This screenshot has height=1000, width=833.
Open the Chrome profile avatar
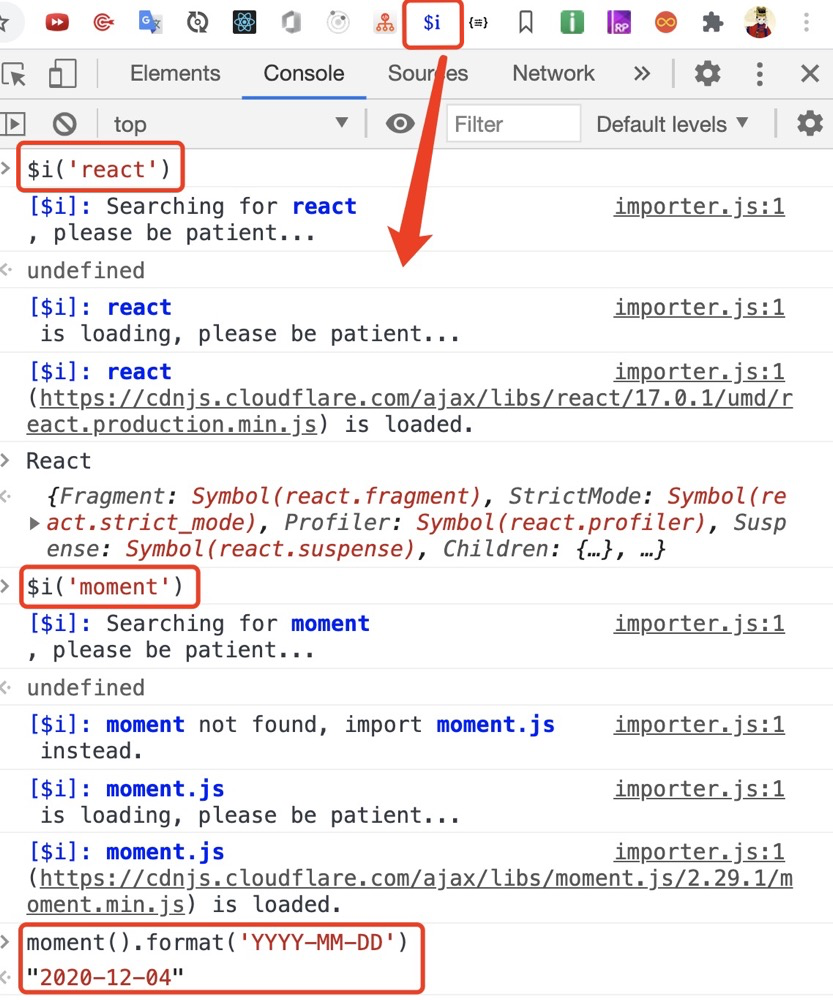(x=760, y=22)
